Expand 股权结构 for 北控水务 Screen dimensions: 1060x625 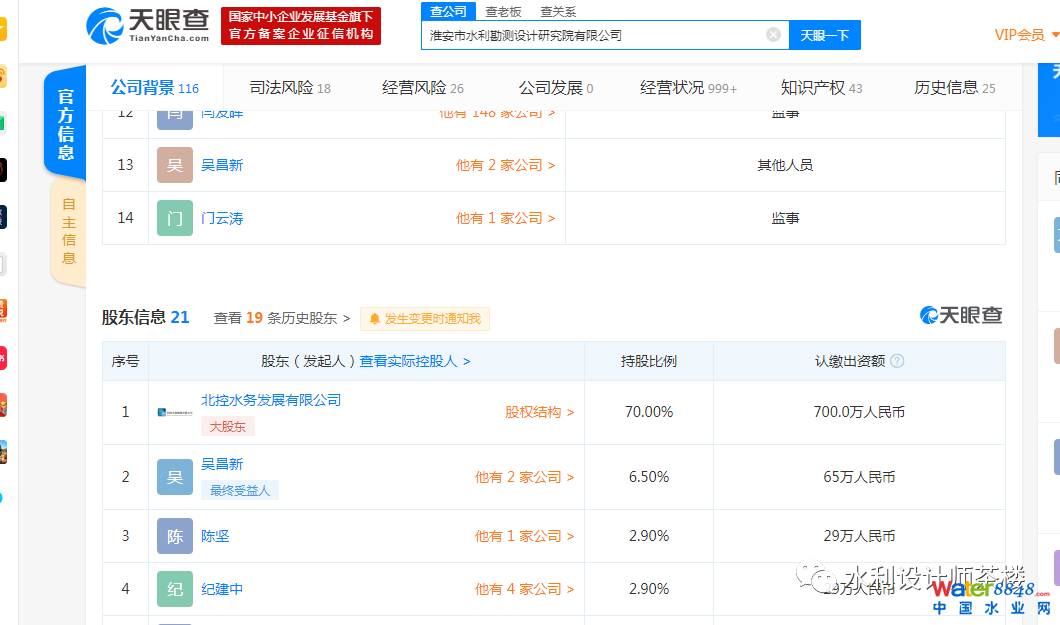point(539,412)
